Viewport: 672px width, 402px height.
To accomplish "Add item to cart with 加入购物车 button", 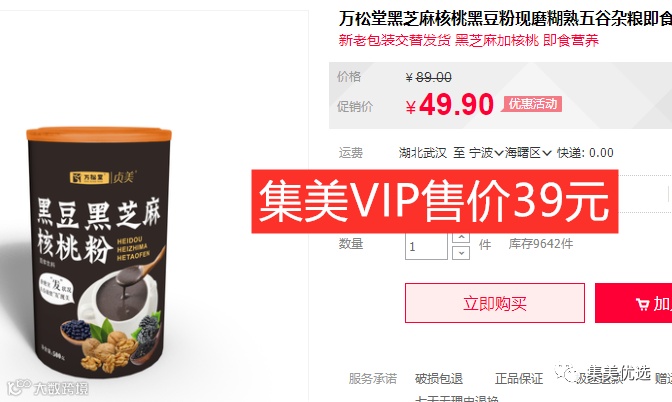I will tap(633, 303).
